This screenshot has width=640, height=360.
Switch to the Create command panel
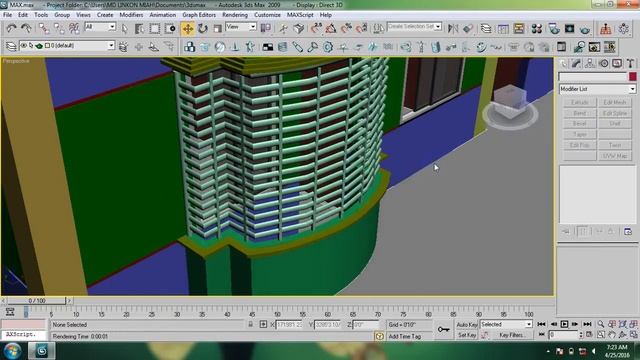coord(564,64)
